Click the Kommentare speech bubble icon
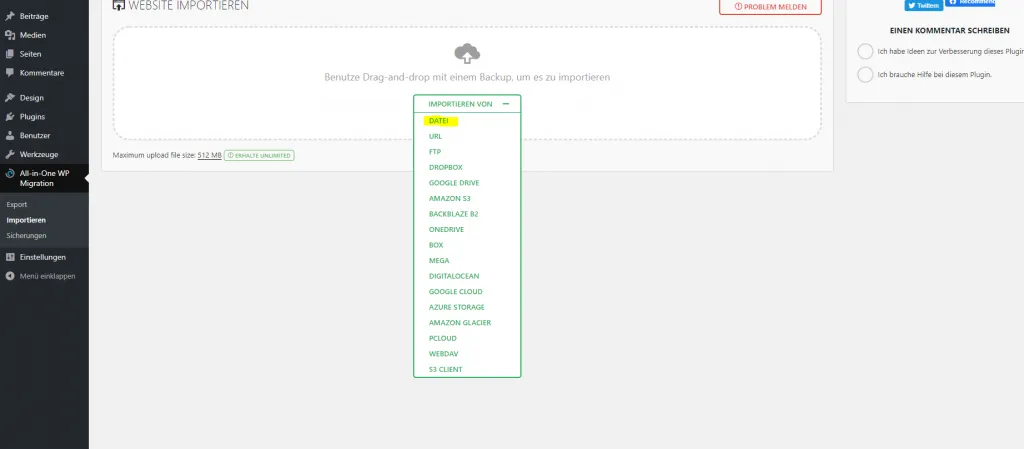Screen dimensions: 1024x449 pos(10,73)
